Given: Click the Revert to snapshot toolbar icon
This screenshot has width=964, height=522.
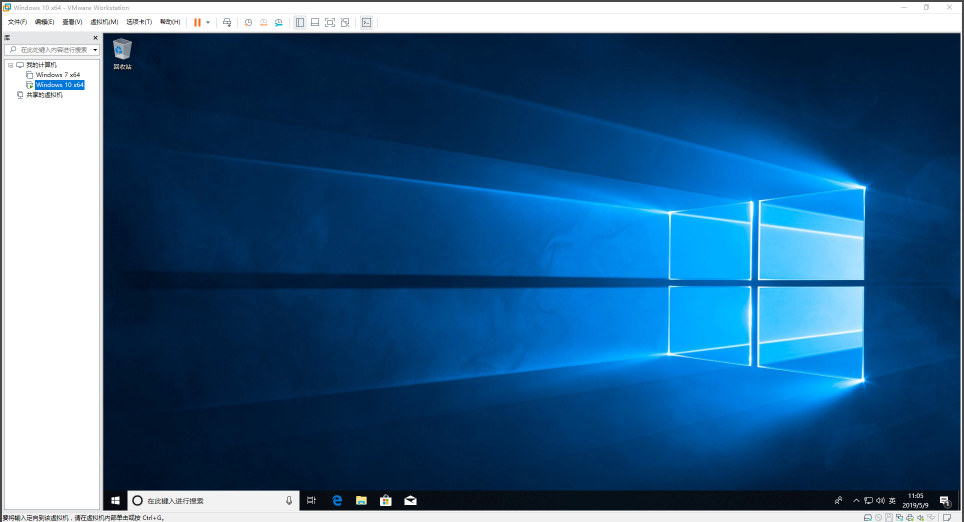Looking at the screenshot, I should coord(263,22).
